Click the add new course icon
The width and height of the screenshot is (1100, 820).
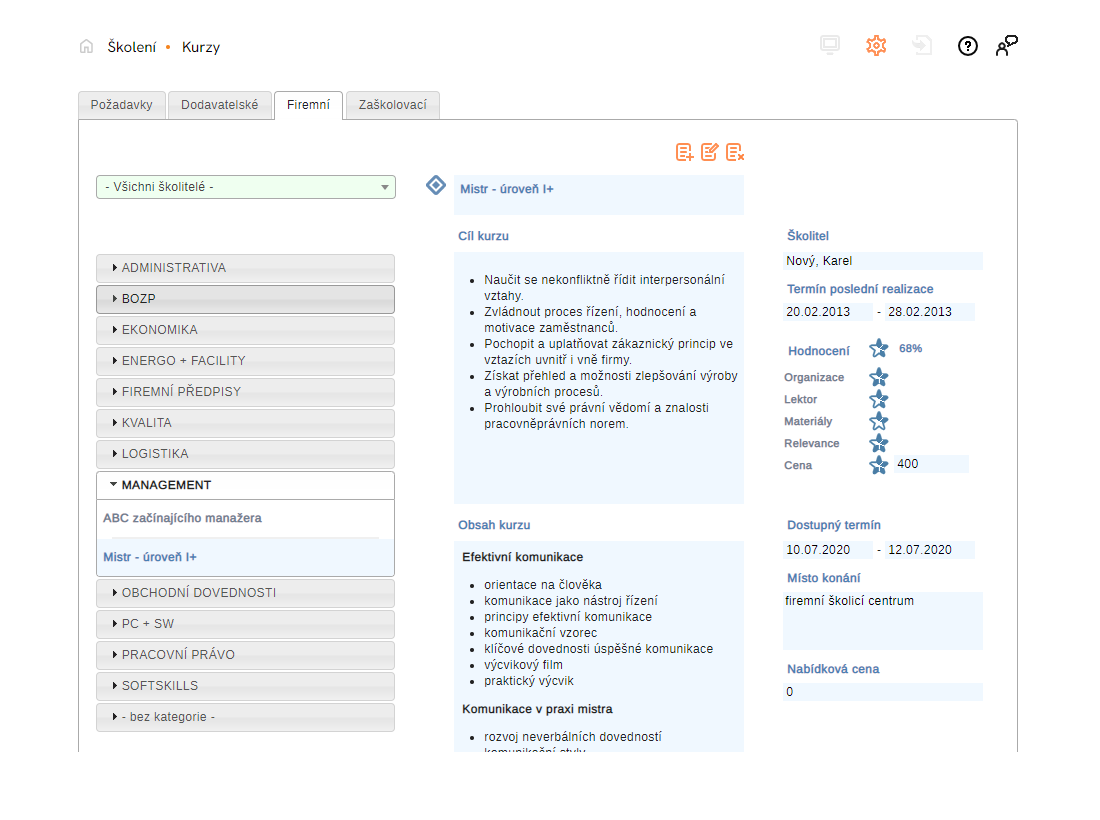click(684, 152)
